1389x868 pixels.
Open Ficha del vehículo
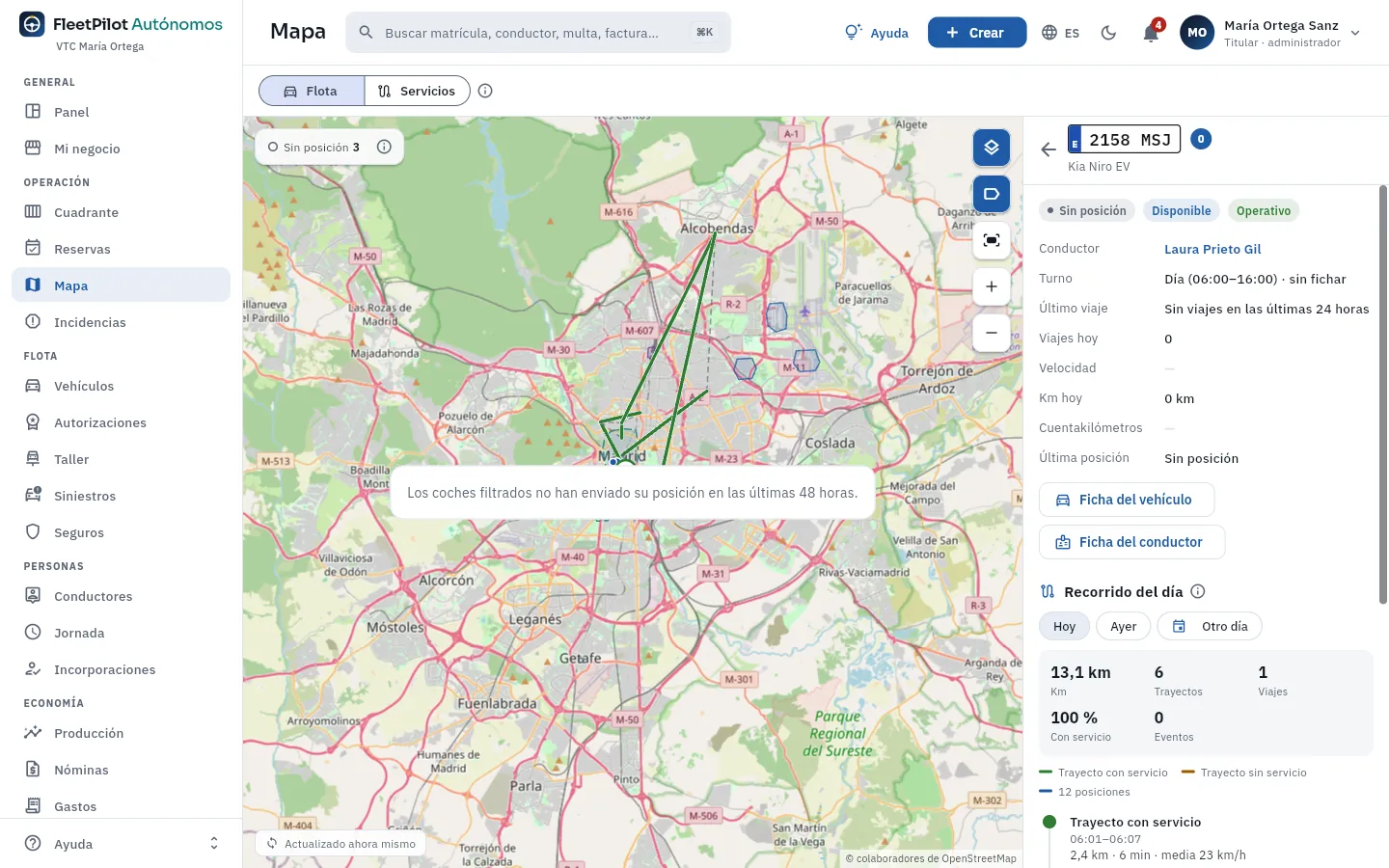(x=1127, y=500)
